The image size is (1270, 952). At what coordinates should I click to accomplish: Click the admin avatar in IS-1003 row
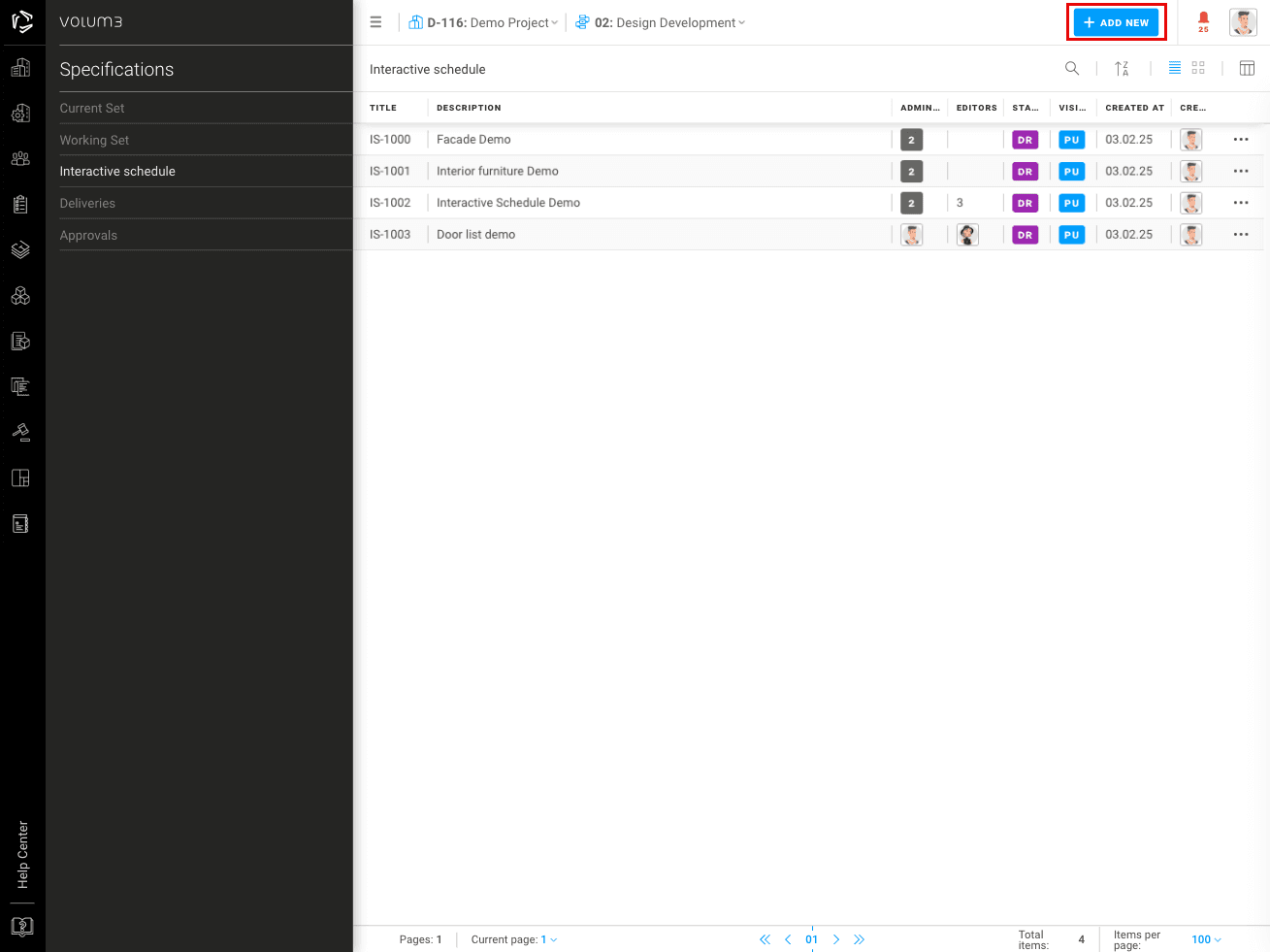(911, 235)
